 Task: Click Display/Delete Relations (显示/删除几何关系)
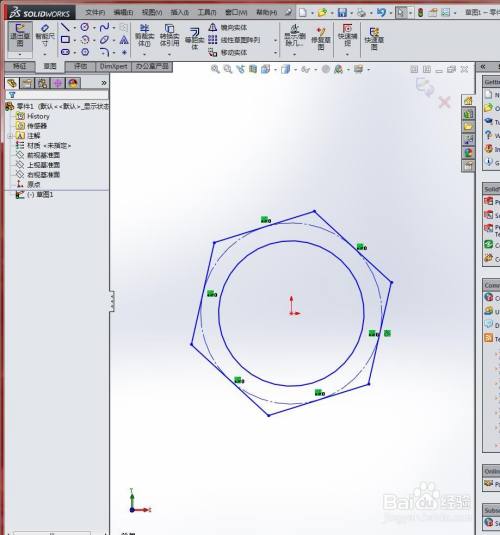[x=294, y=35]
